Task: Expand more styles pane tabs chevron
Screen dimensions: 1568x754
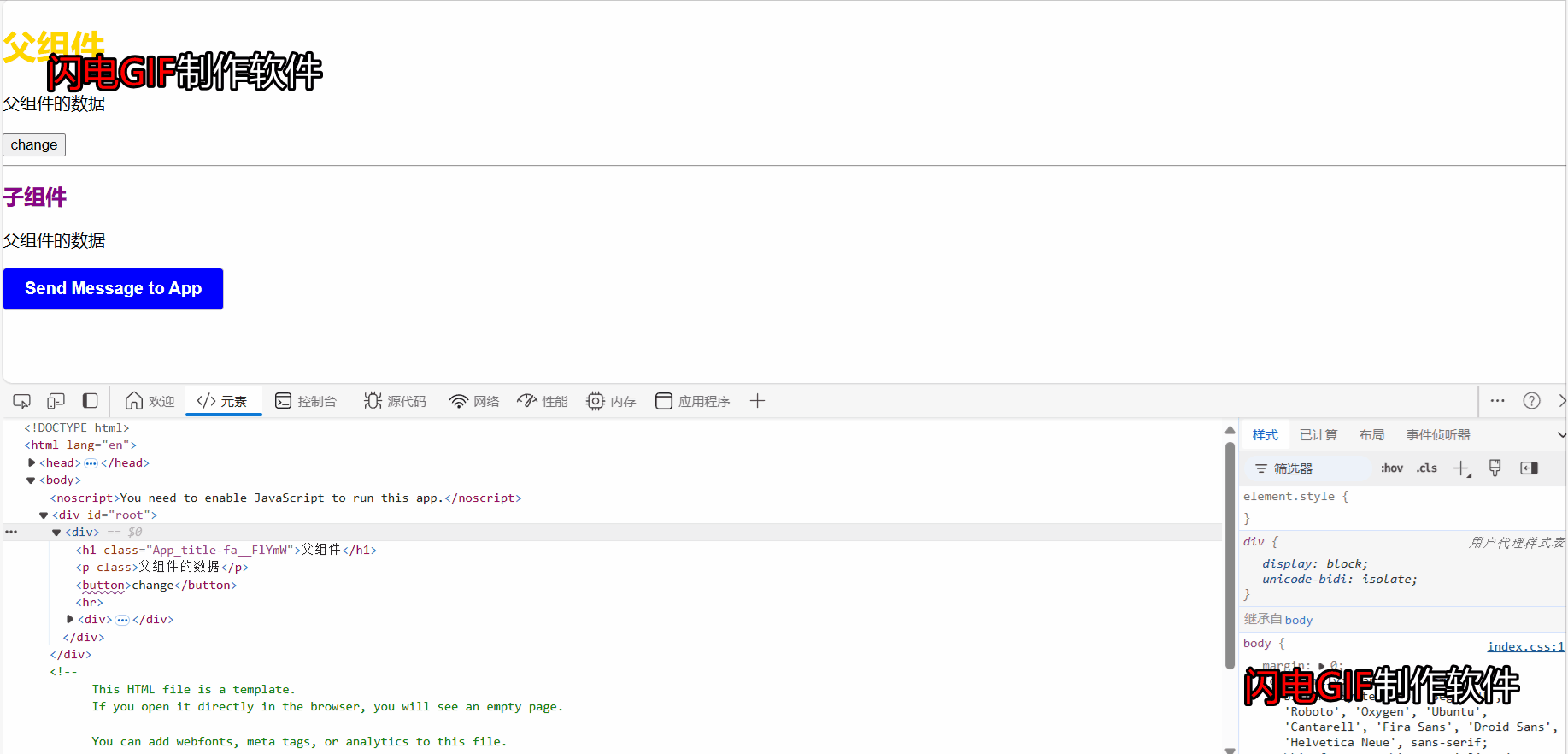Action: [x=1561, y=435]
